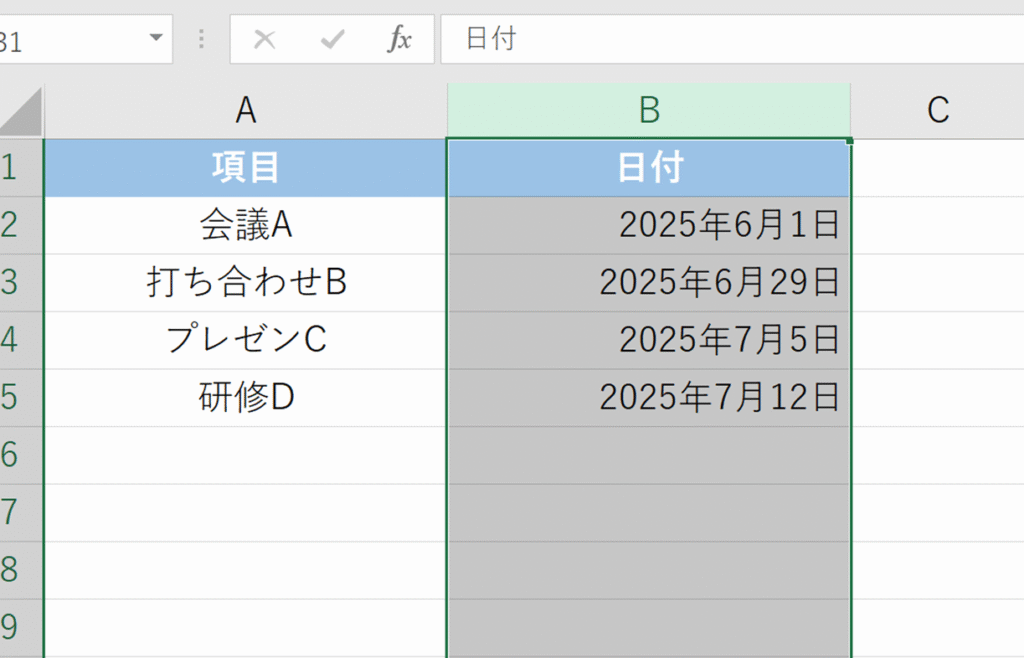This screenshot has height=658, width=1024.
Task: Select column A header
Action: click(x=246, y=111)
